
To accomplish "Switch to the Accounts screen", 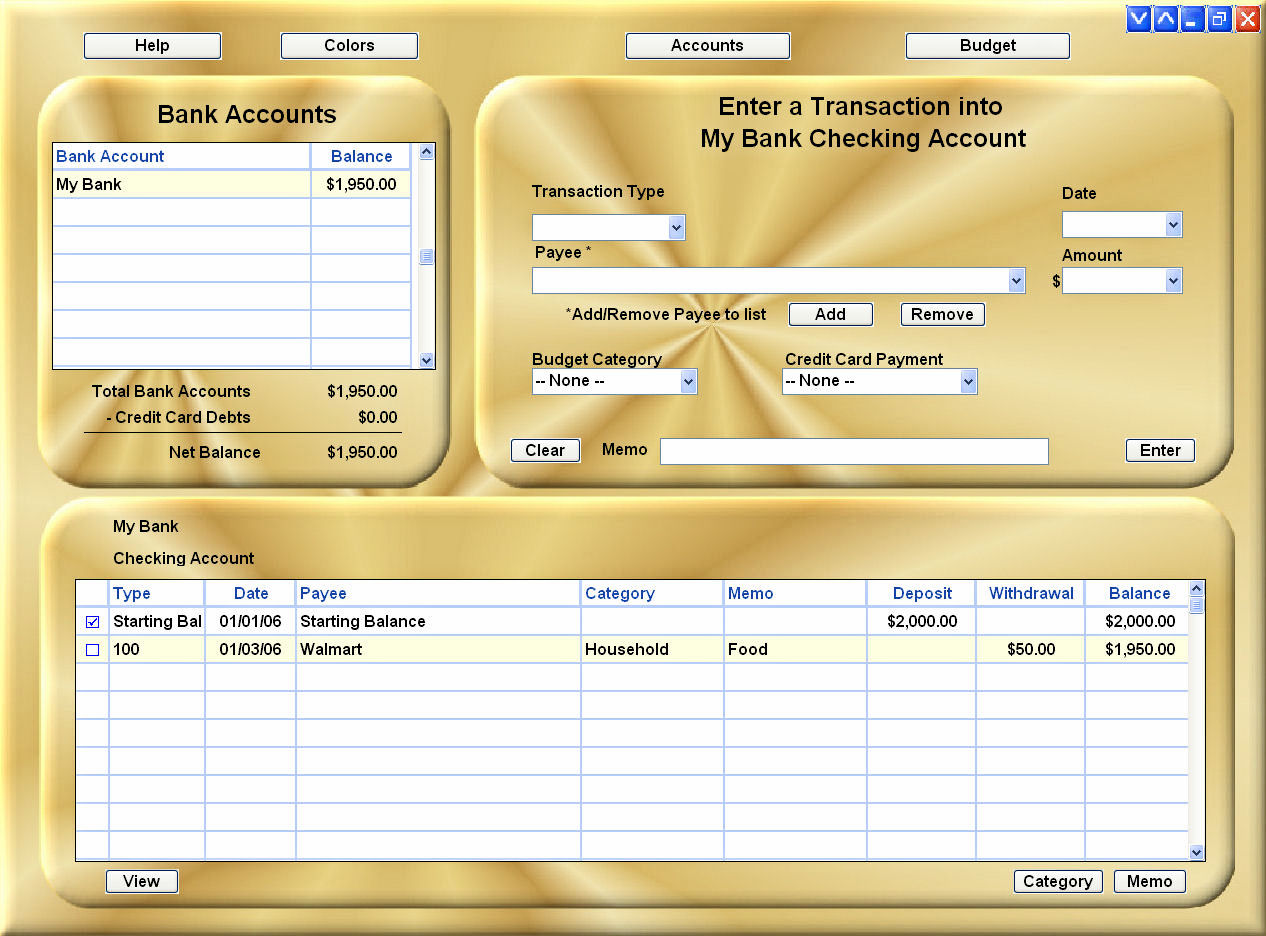I will 708,45.
